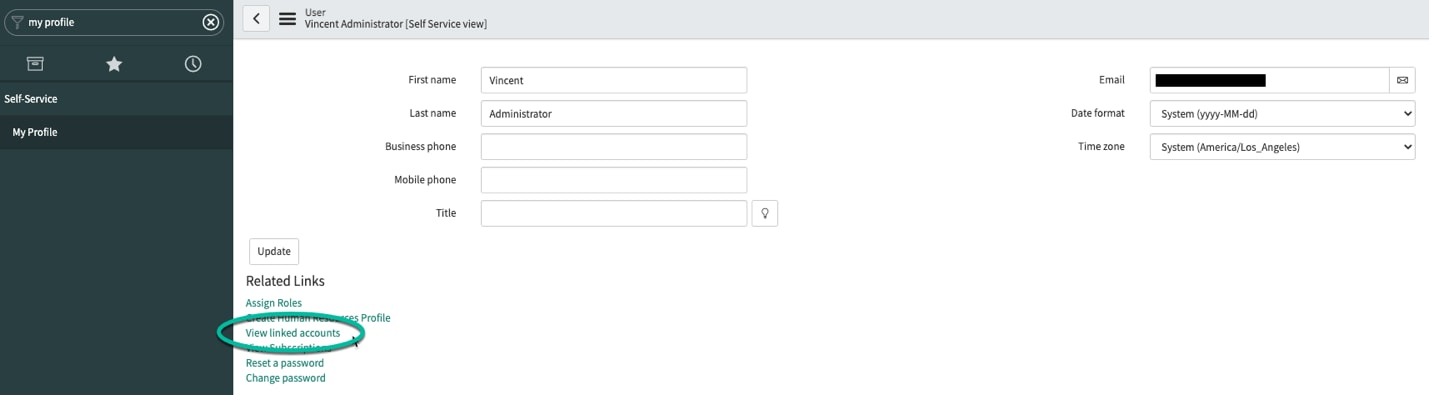The image size is (1429, 395).
Task: Click the Change password link
Action: tap(286, 378)
